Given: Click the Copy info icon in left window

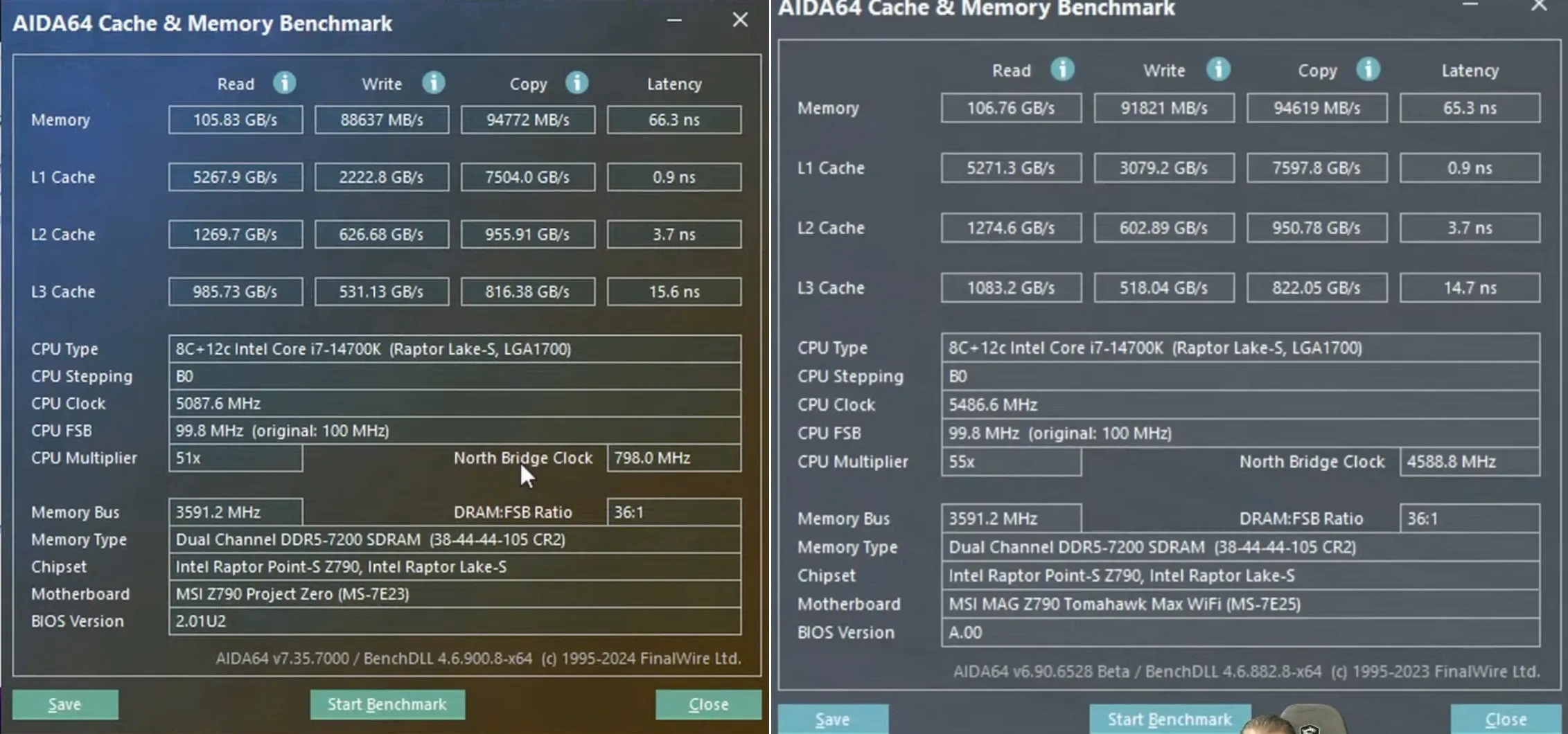Looking at the screenshot, I should [x=576, y=83].
